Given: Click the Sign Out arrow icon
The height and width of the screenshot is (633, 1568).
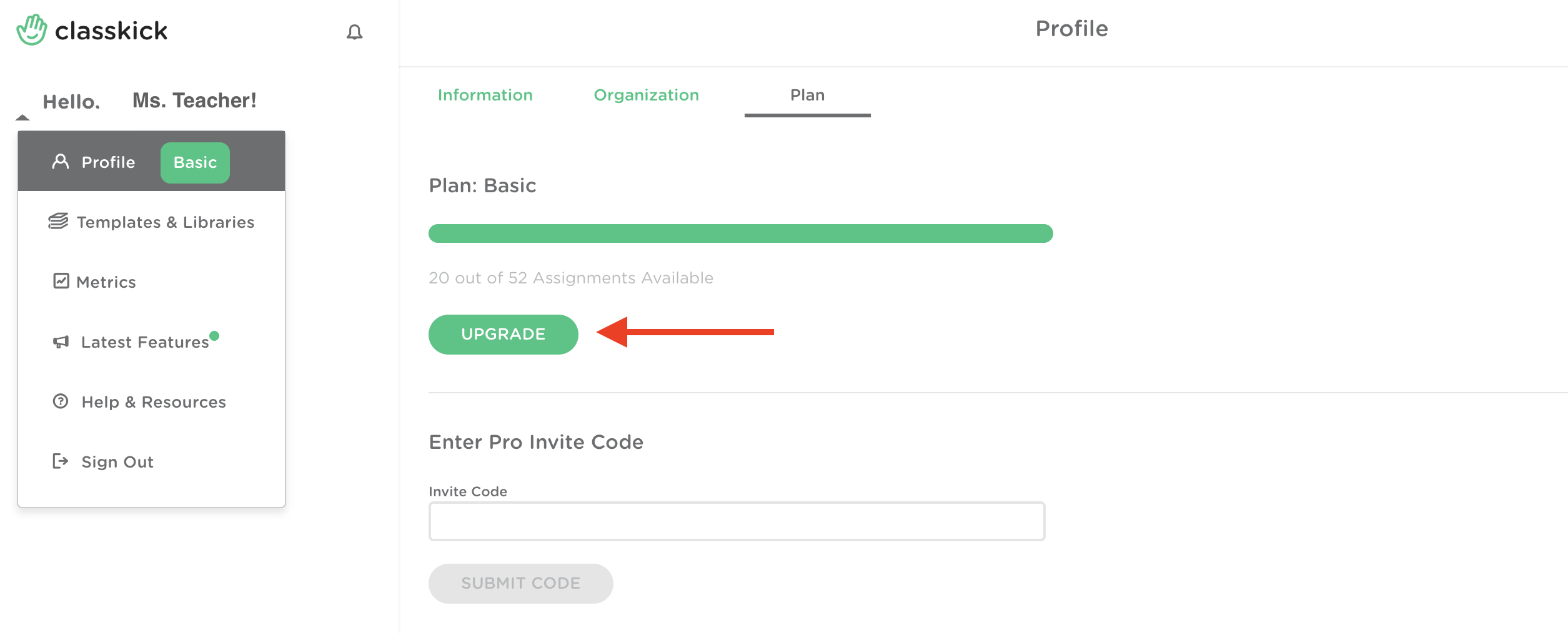Looking at the screenshot, I should (x=60, y=461).
